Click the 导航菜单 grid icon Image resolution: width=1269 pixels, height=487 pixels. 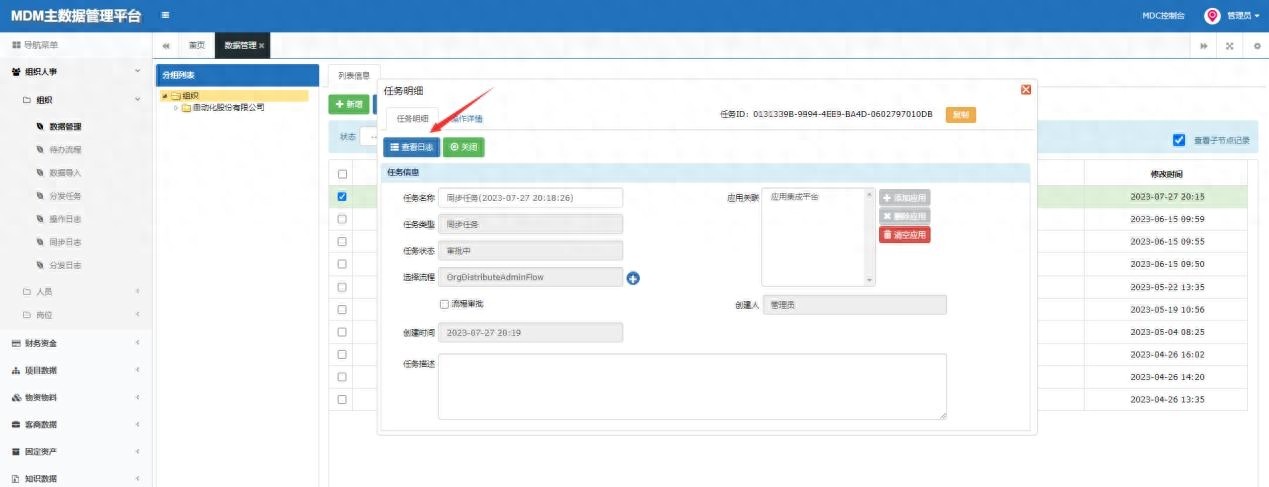point(16,46)
